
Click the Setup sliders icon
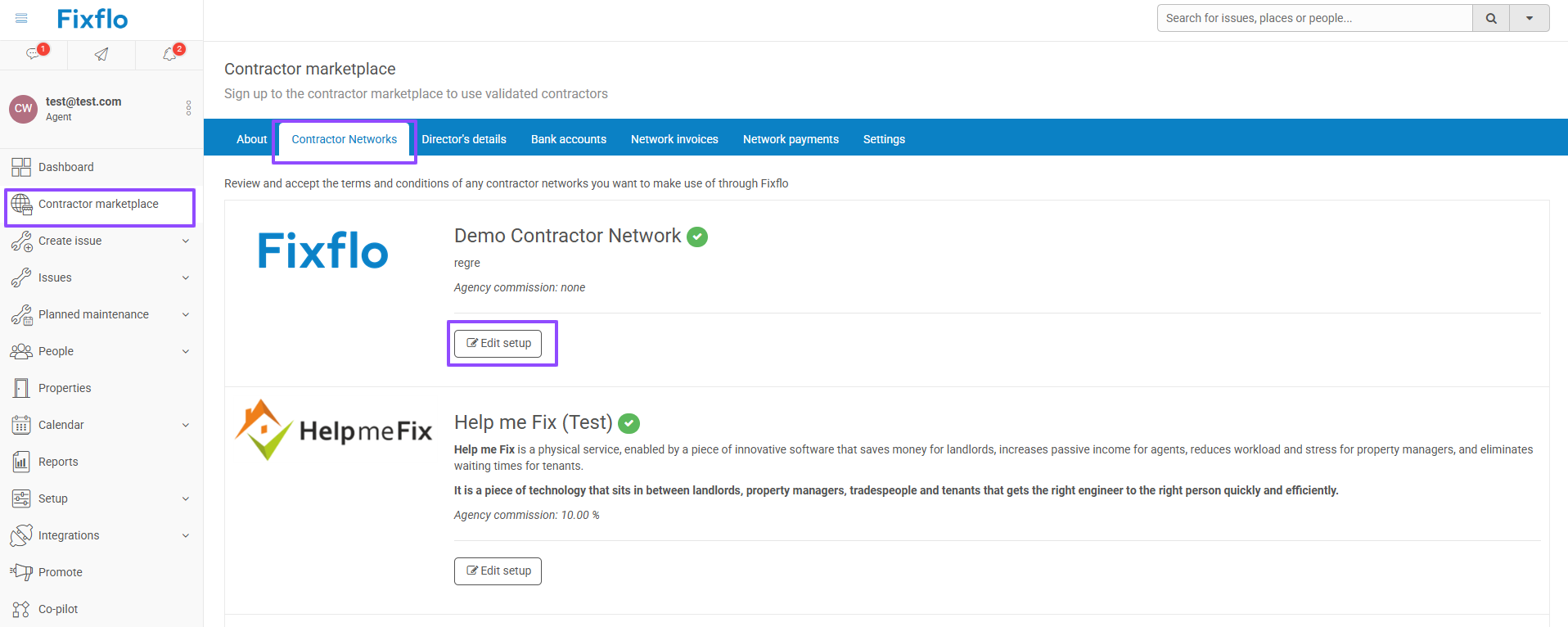21,498
